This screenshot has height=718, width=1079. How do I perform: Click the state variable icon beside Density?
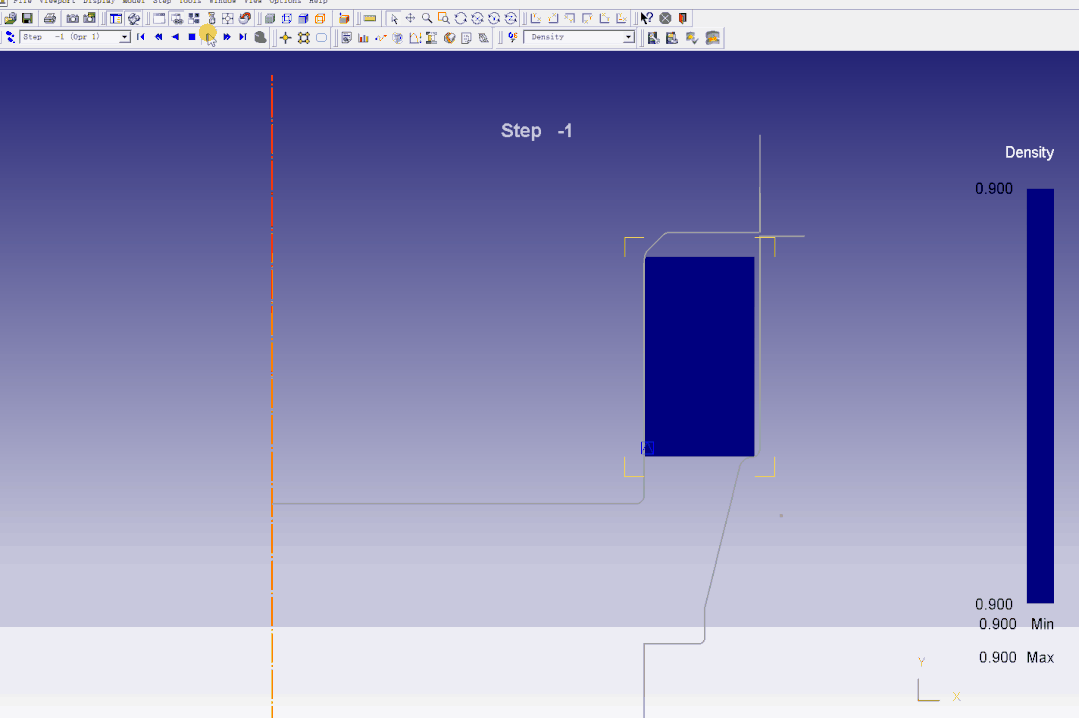click(513, 38)
